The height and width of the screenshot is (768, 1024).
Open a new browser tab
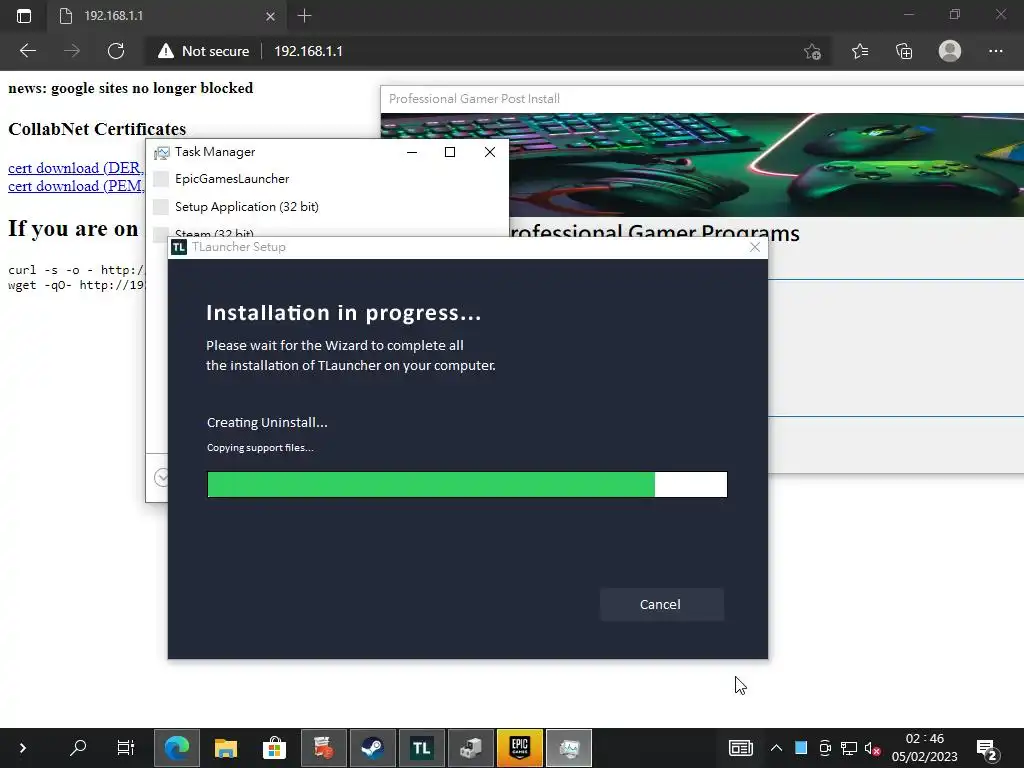pyautogui.click(x=304, y=16)
